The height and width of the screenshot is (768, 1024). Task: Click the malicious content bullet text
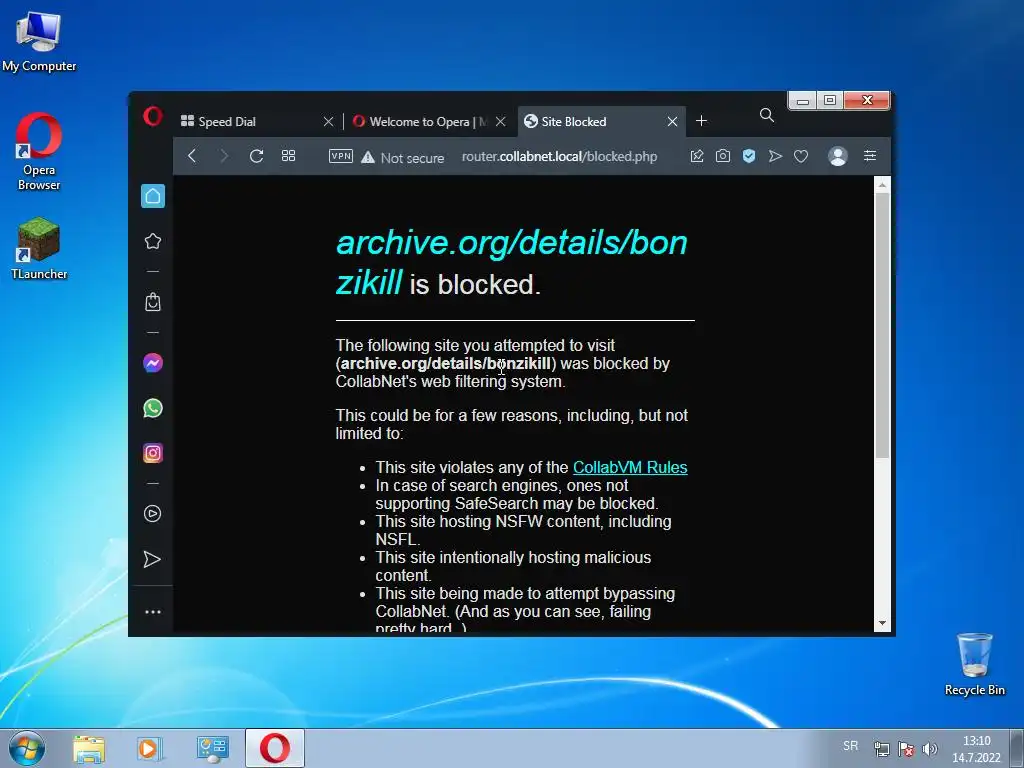click(513, 566)
